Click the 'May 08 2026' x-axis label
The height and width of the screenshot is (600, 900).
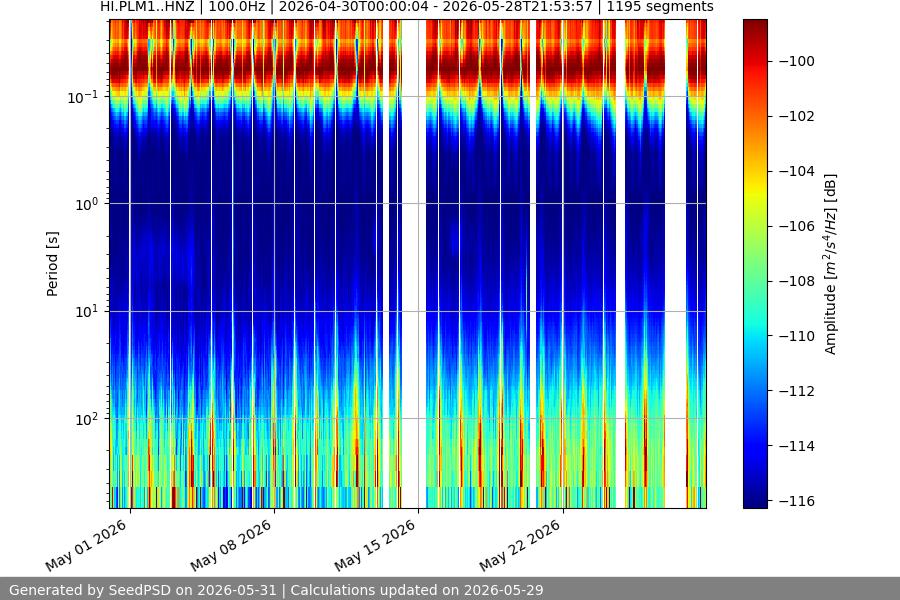231,545
